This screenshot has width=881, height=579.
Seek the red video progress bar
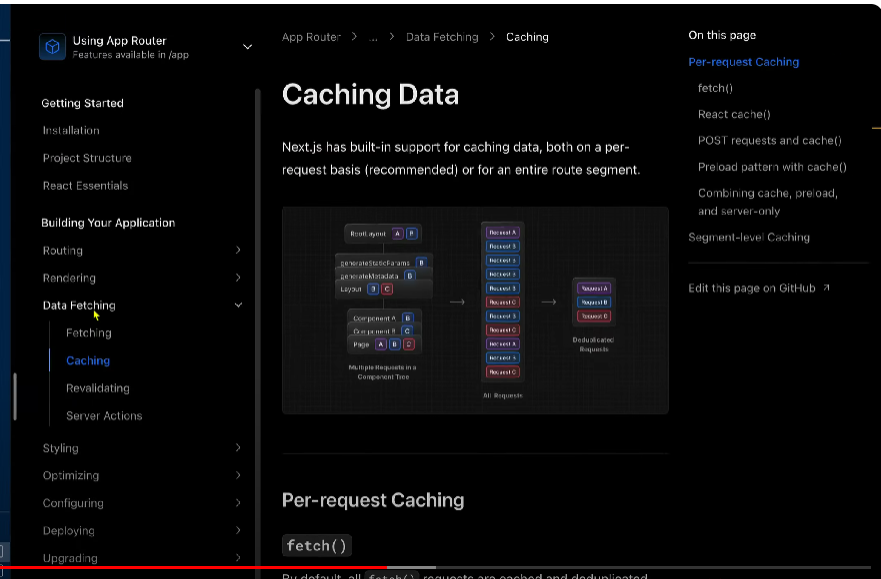194,568
